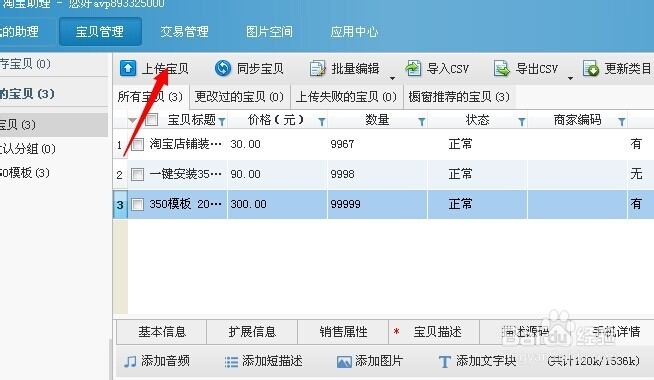This screenshot has height=380, width=654.
Task: Click the row number 3 header cell
Action: tap(120, 204)
